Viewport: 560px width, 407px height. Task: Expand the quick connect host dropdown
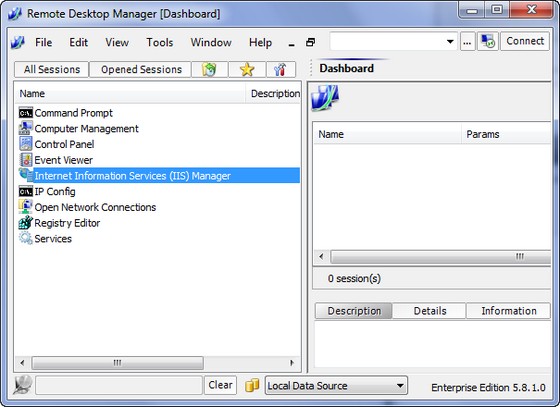click(450, 41)
